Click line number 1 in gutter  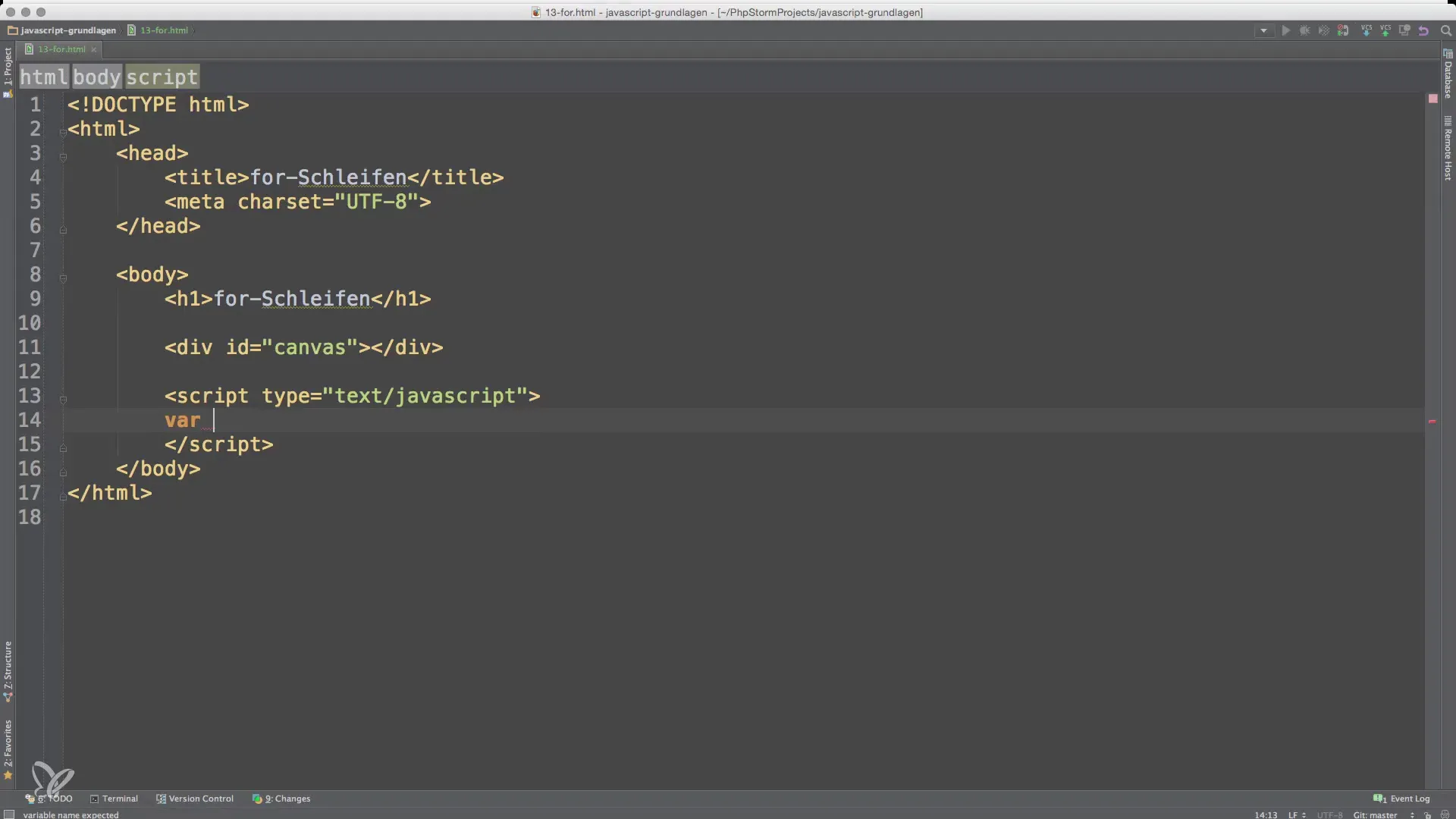(x=36, y=105)
